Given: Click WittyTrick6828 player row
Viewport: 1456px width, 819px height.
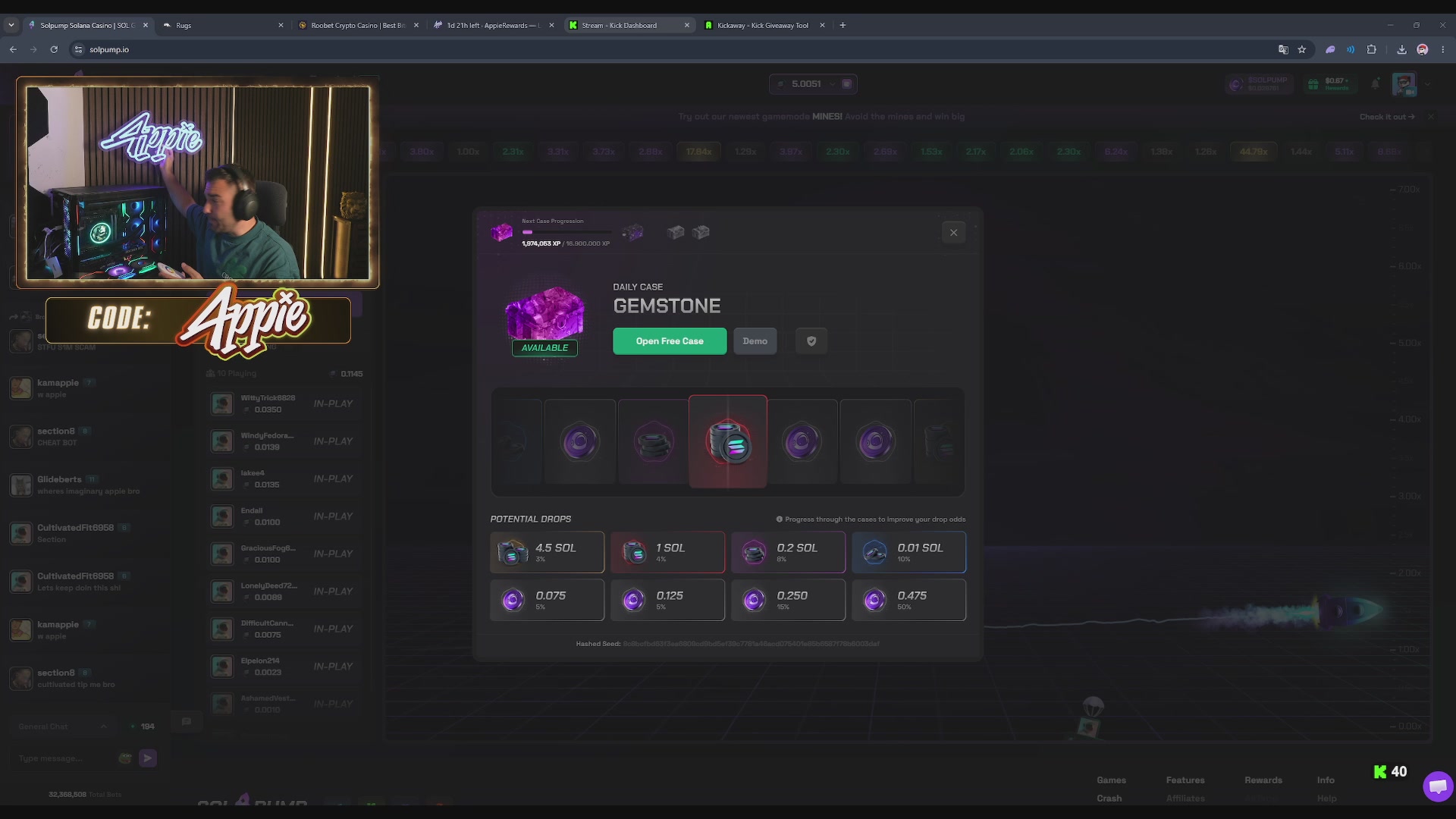Looking at the screenshot, I should pyautogui.click(x=284, y=403).
